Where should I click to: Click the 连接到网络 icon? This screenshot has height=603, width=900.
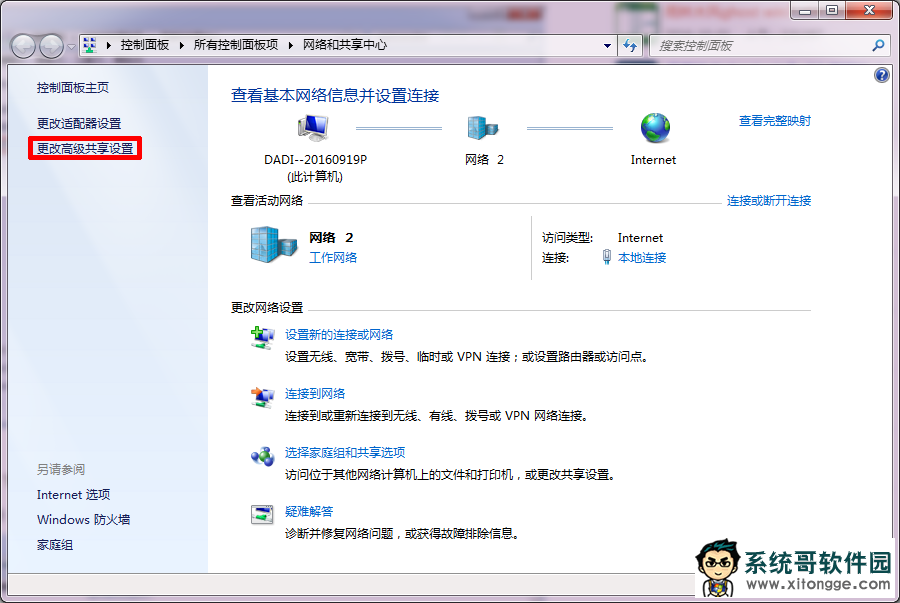(263, 397)
